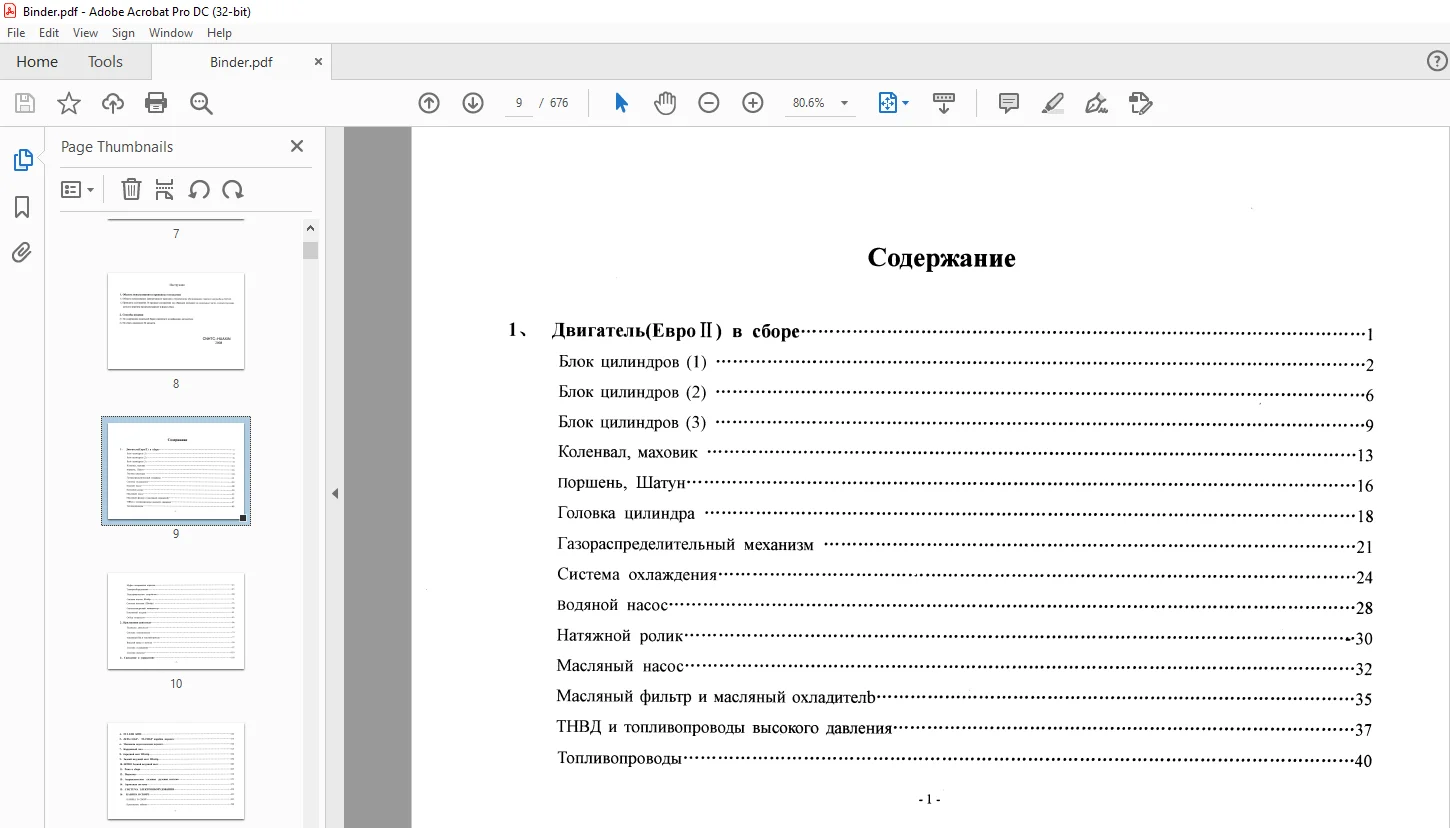Image resolution: width=1450 pixels, height=828 pixels.
Task: Click 'Натяжной ролик' entry
Action: 620,636
